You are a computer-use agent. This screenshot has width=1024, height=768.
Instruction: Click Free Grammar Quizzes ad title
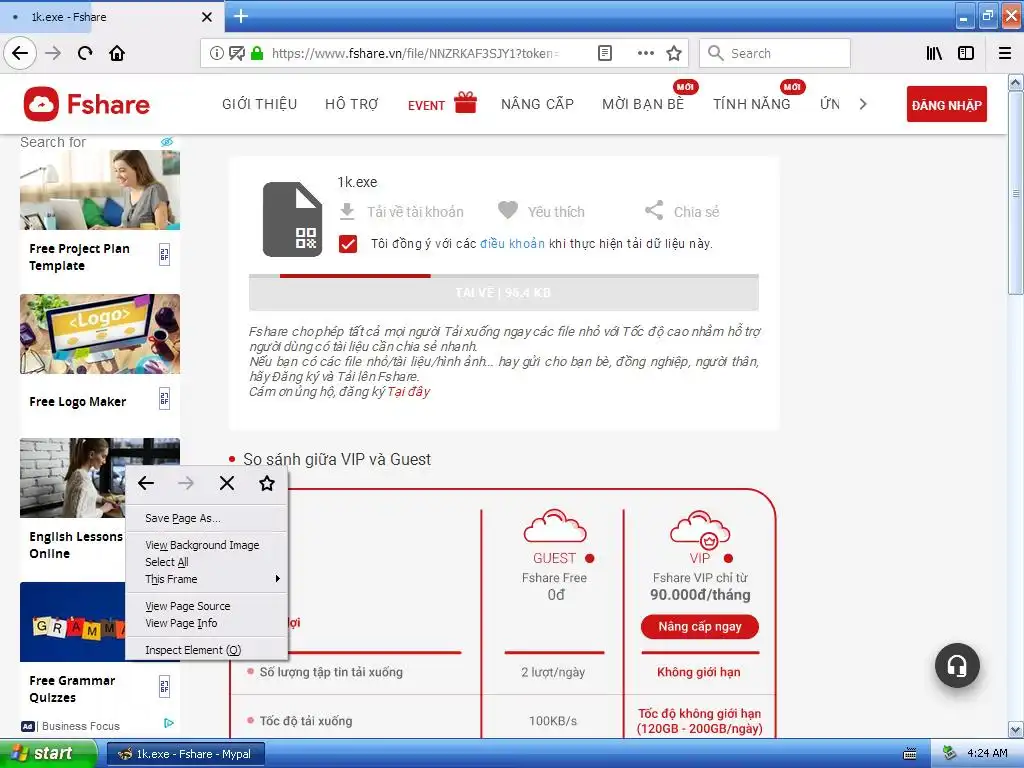click(x=72, y=689)
